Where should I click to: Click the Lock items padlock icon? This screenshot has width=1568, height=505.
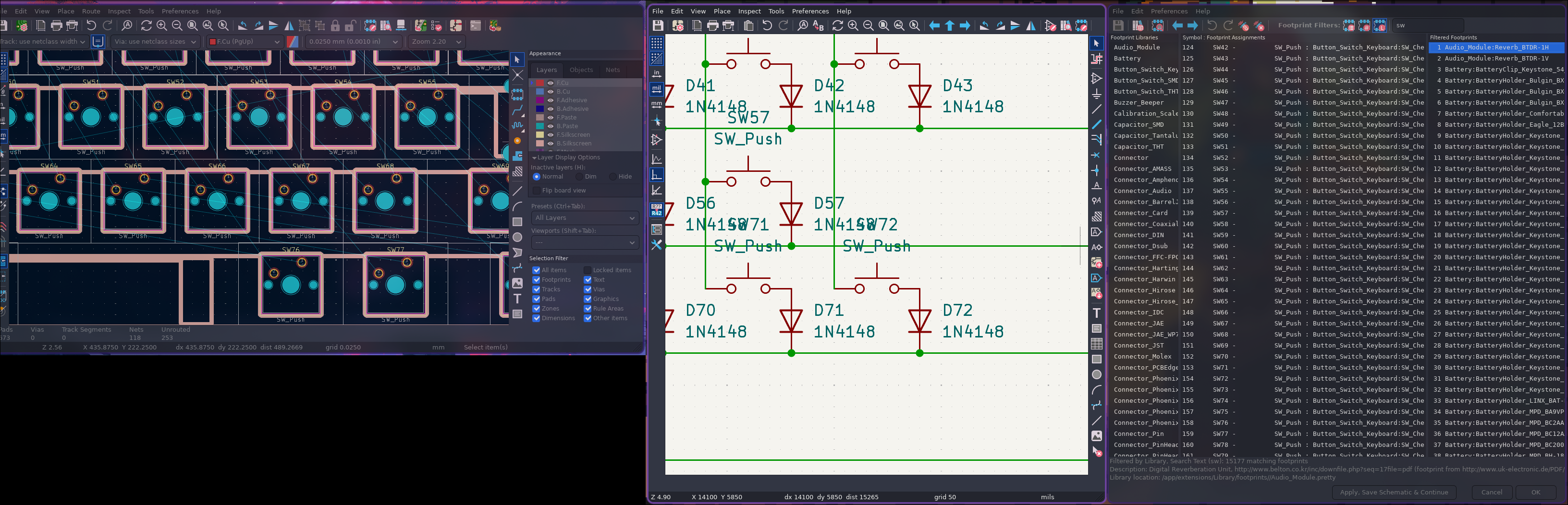pos(335,25)
